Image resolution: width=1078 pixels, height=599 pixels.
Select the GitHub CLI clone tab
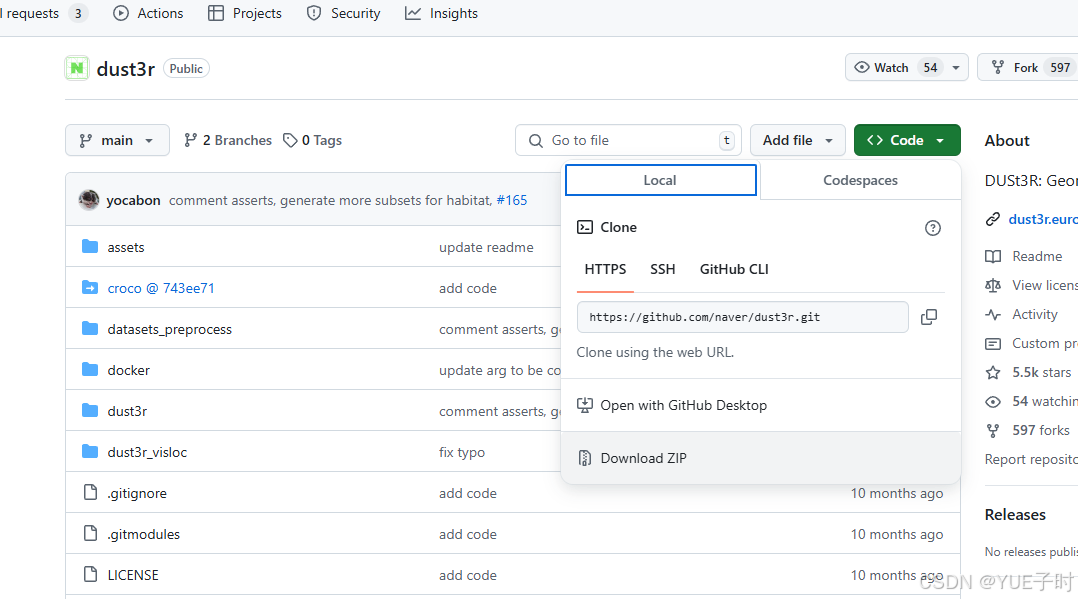point(734,269)
